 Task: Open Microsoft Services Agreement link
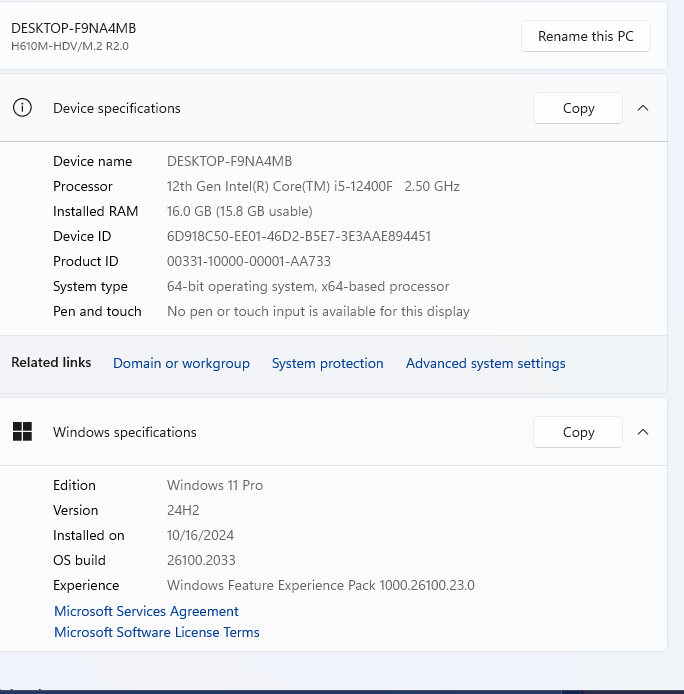click(x=146, y=611)
